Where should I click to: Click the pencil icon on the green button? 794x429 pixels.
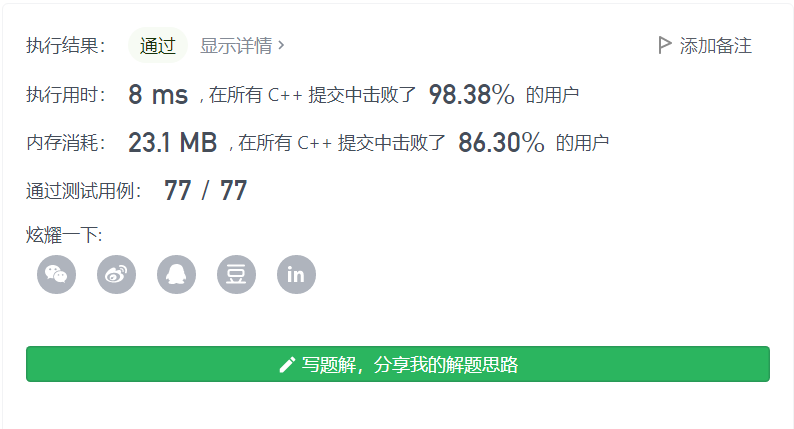click(287, 365)
